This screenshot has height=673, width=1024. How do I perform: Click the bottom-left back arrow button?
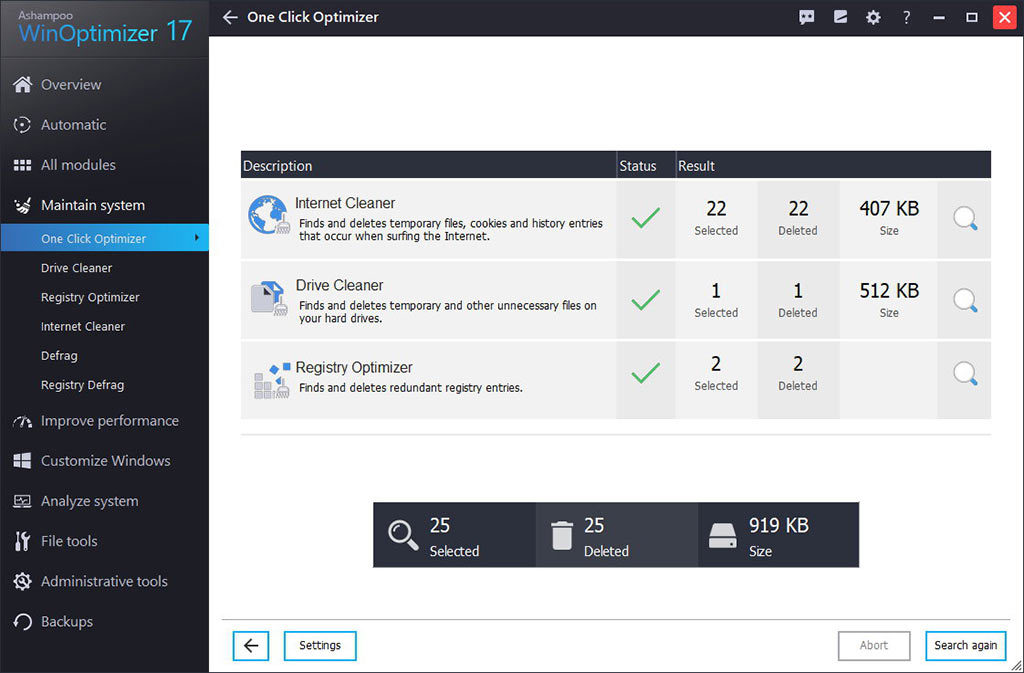click(251, 646)
